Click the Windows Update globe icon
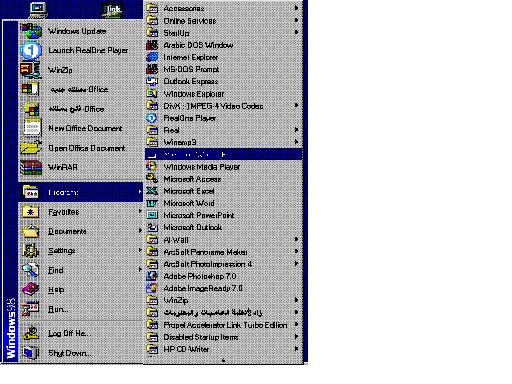The height and width of the screenshot is (384, 512). 31,31
